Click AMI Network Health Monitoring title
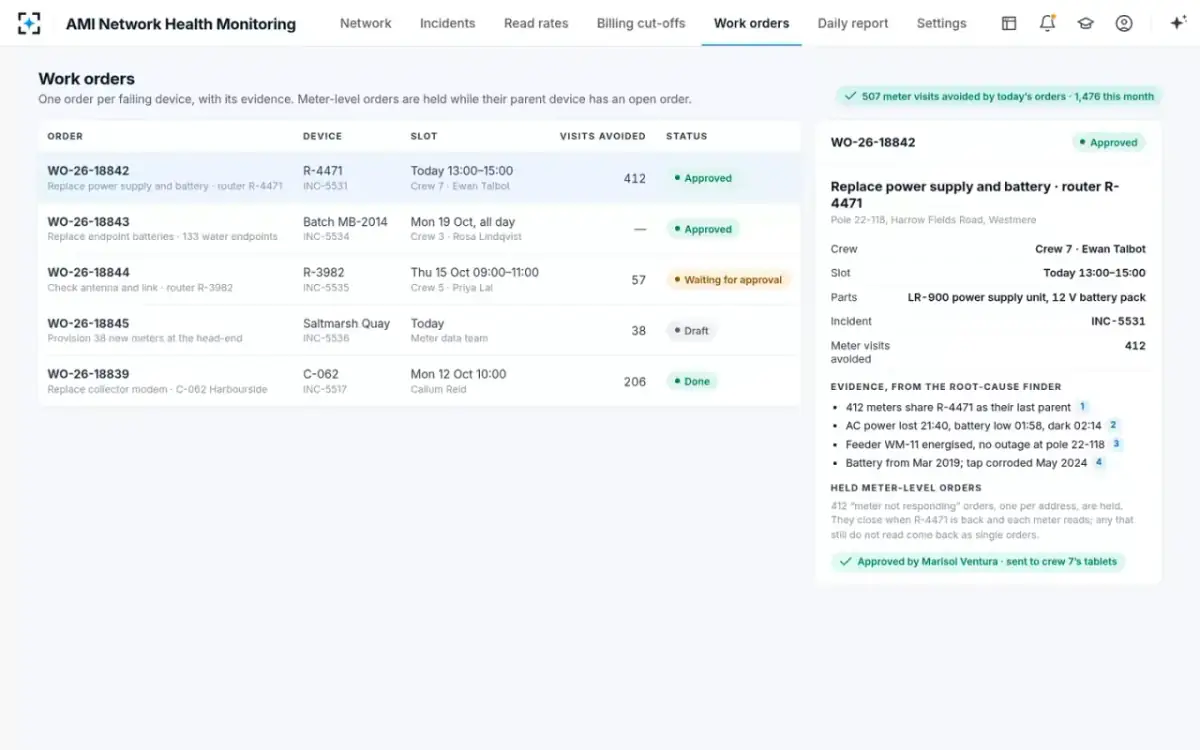1200x750 pixels. [x=181, y=24]
